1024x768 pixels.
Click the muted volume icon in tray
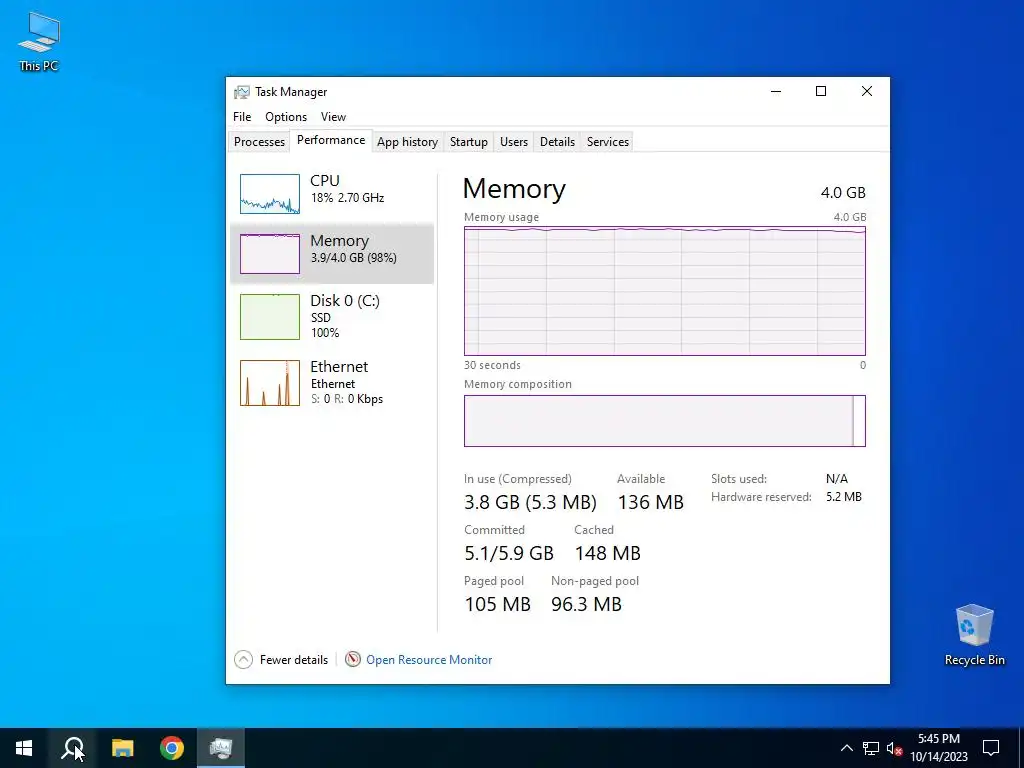895,748
